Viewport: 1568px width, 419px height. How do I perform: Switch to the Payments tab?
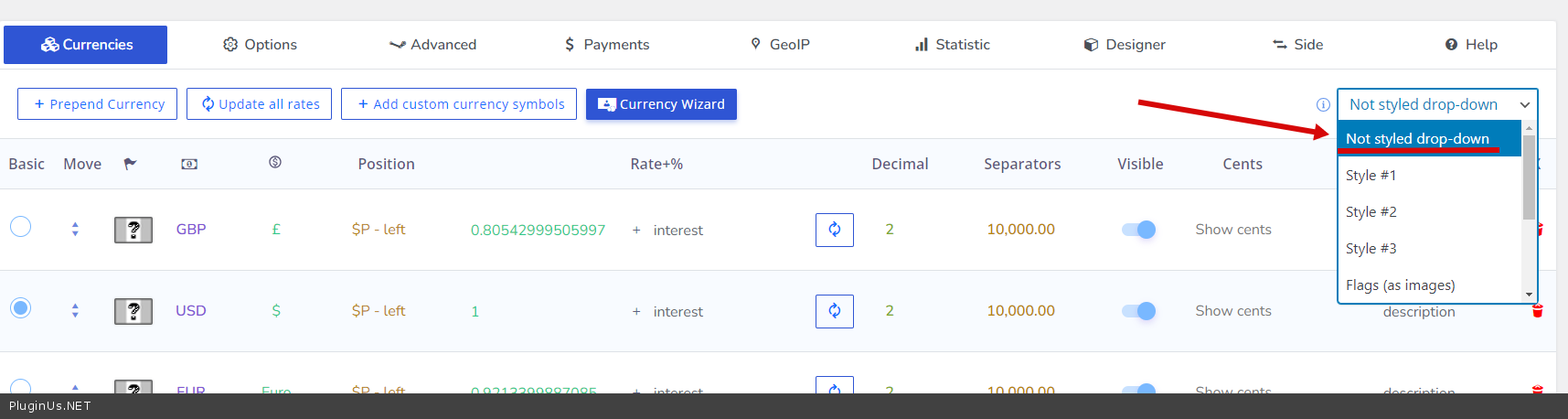(607, 45)
